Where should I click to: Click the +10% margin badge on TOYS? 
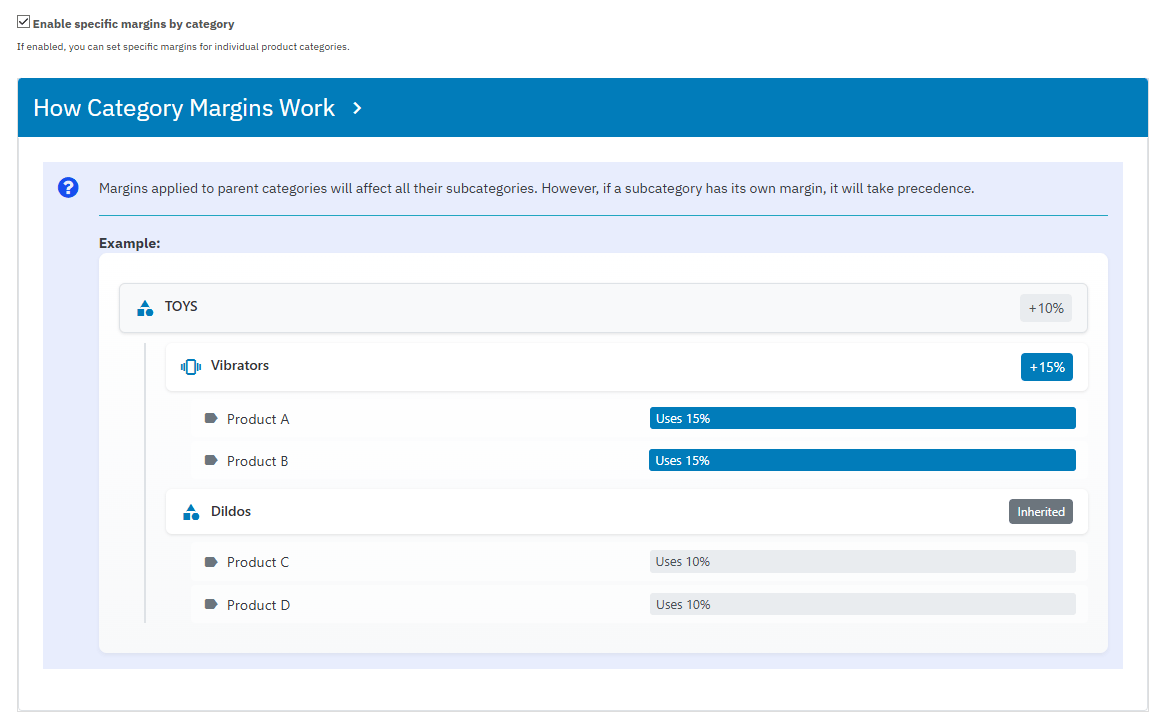(1045, 308)
